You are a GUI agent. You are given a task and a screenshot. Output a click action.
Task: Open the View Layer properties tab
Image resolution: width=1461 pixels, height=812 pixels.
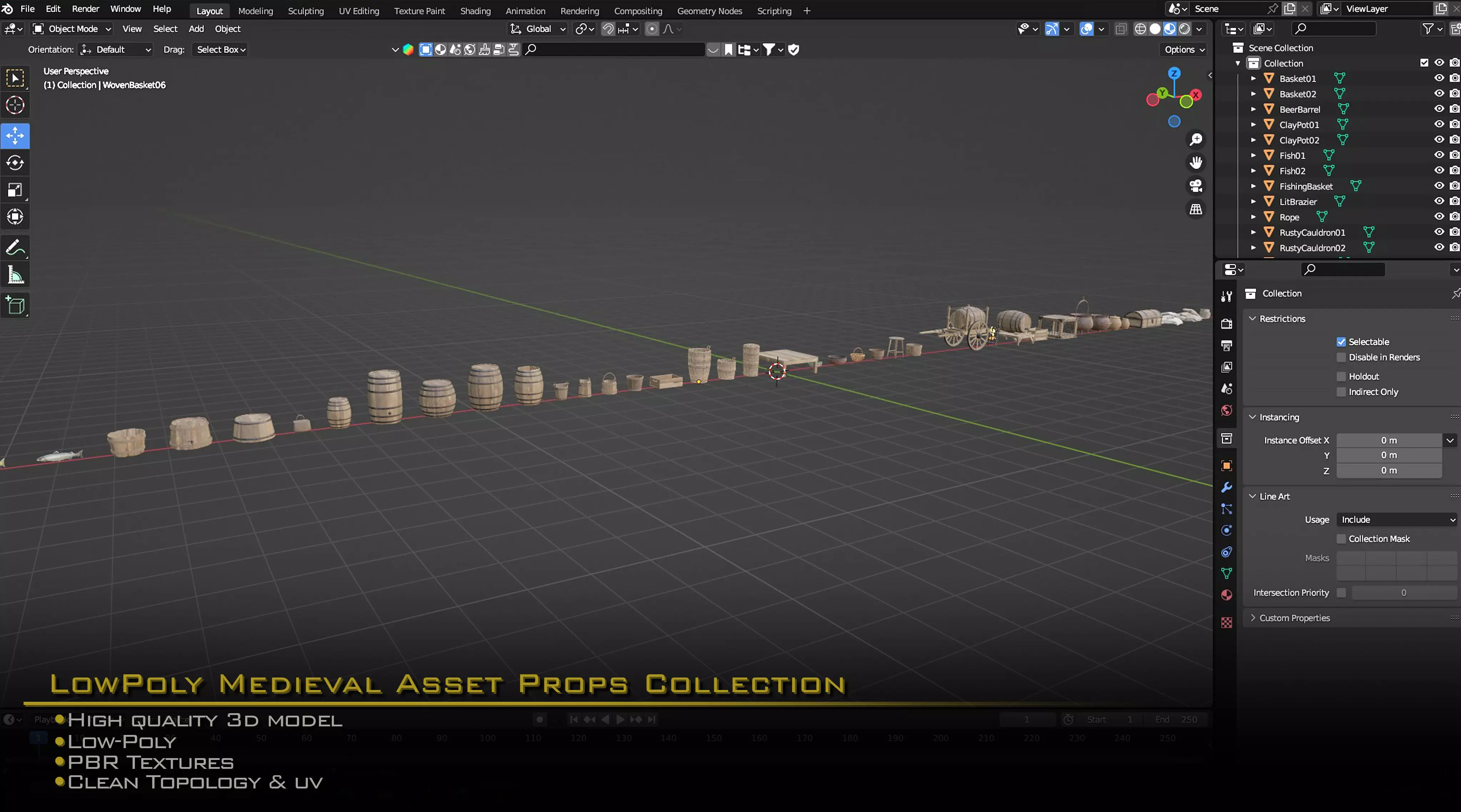point(1226,367)
